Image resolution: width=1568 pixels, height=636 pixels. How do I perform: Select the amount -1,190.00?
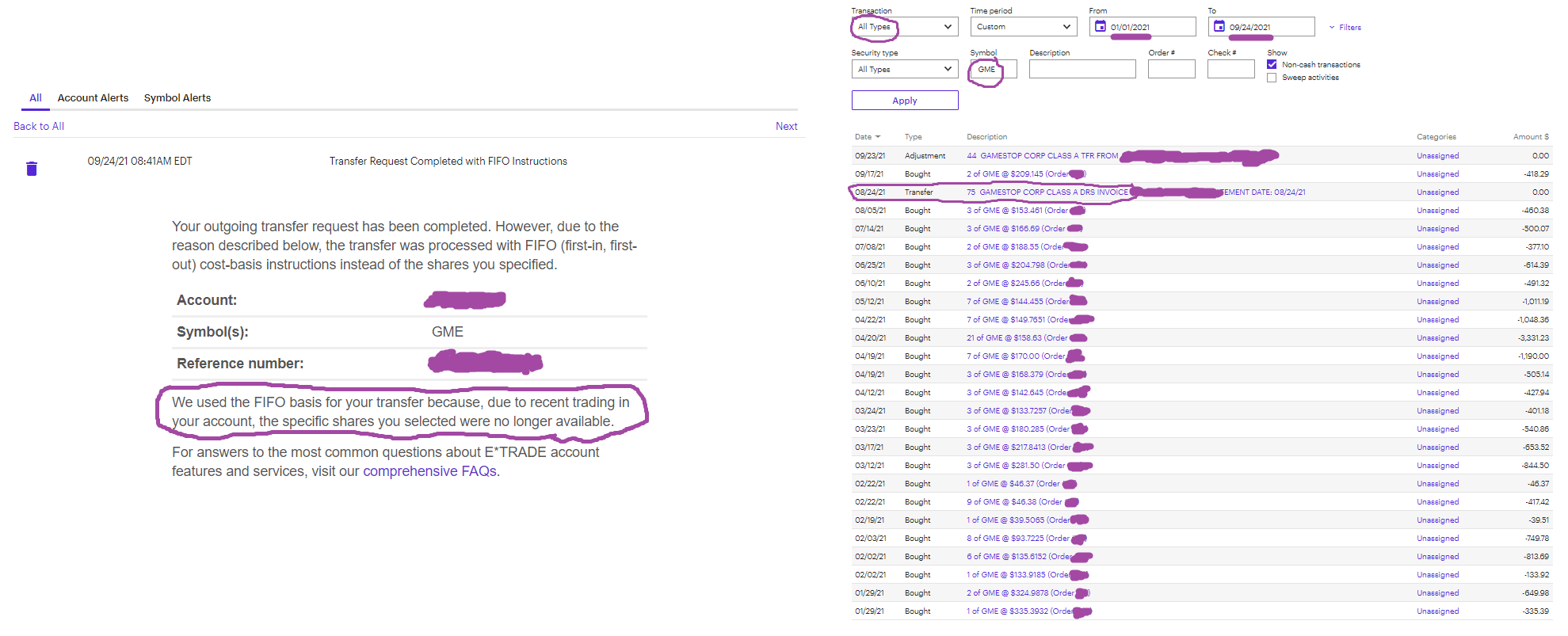tap(1533, 356)
